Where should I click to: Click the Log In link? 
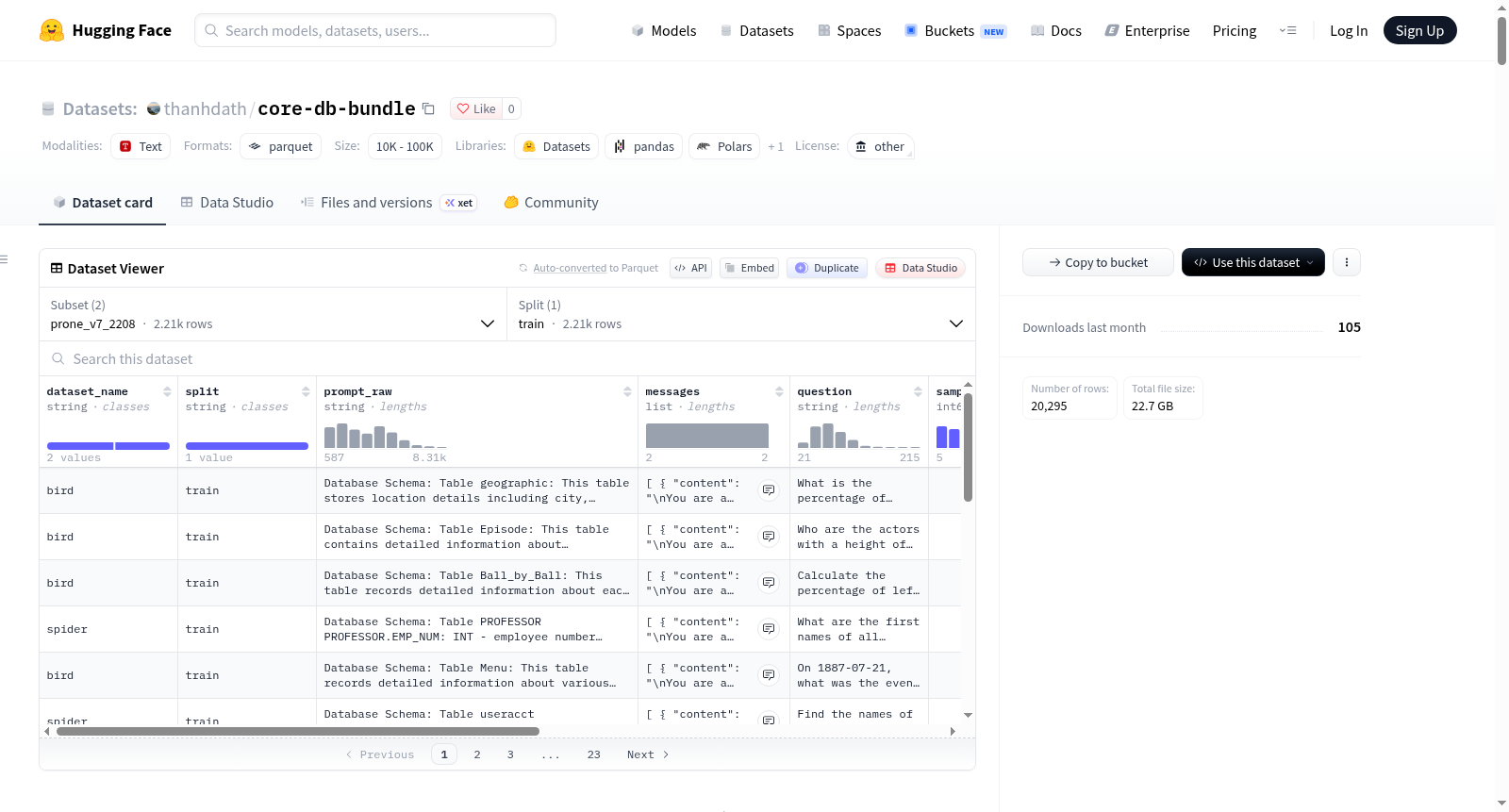(x=1349, y=30)
